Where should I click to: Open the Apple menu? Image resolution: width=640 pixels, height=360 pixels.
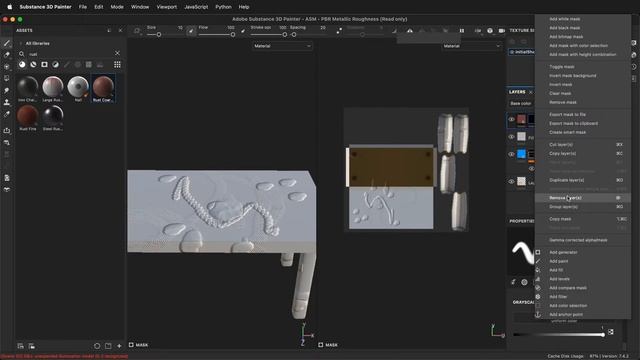[10, 7]
